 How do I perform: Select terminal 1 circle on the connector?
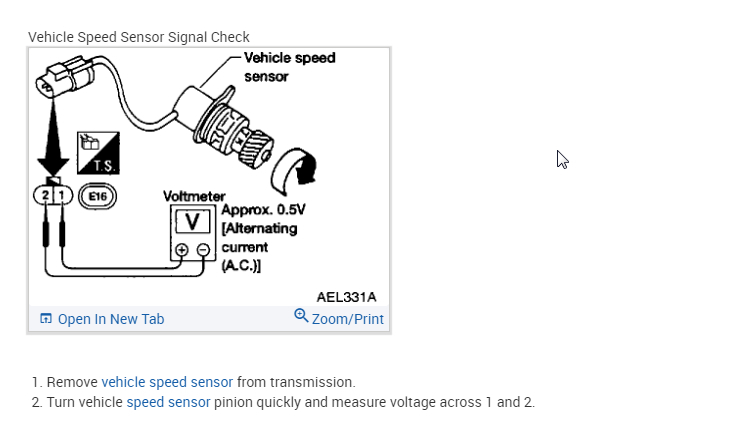click(62, 193)
